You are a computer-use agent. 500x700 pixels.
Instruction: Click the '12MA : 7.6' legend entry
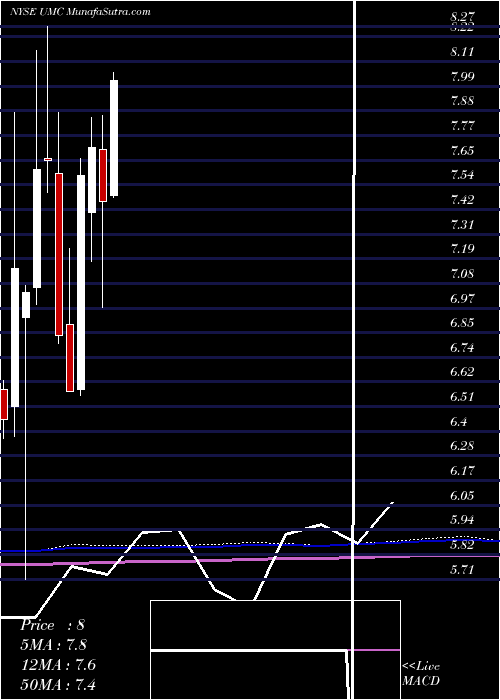[58, 665]
